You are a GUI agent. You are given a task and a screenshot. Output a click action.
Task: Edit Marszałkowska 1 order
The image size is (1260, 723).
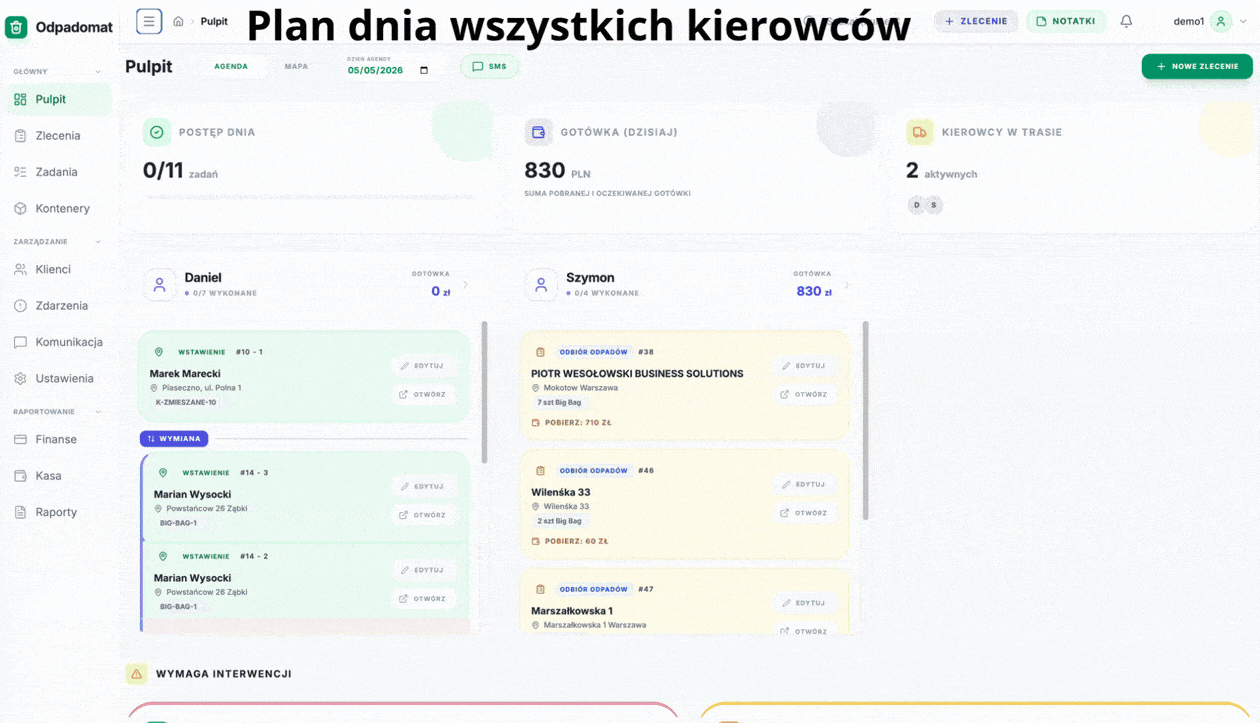(805, 603)
